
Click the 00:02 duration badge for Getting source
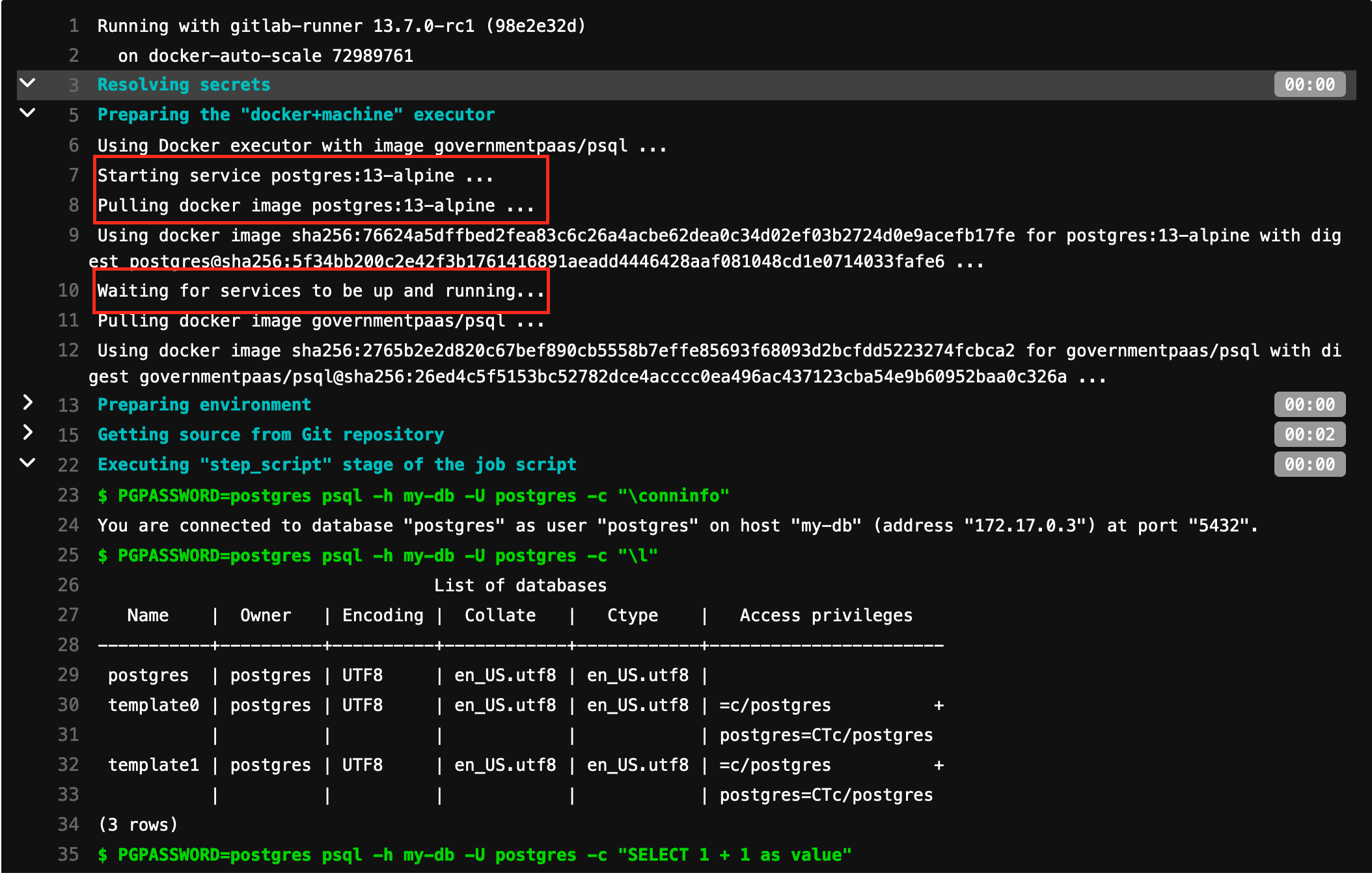click(x=1310, y=434)
